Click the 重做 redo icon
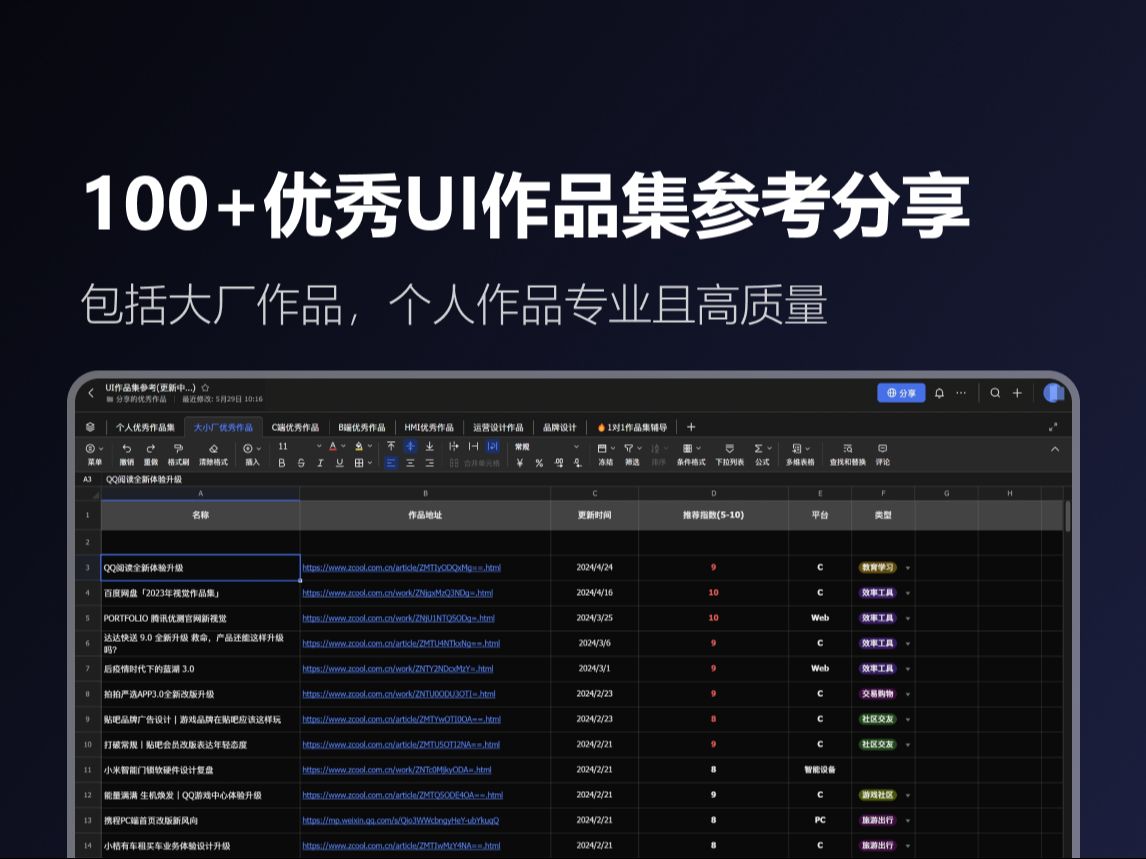The height and width of the screenshot is (859, 1146). [151, 448]
